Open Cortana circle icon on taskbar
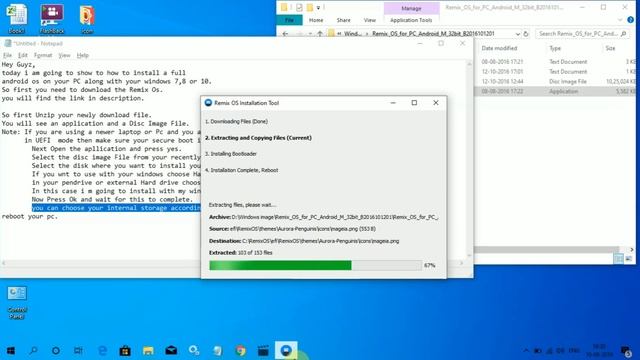The image size is (640, 360). [x=56, y=350]
